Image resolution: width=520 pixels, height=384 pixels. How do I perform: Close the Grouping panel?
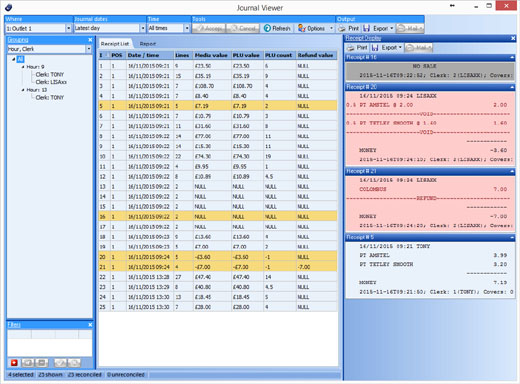click(90, 40)
